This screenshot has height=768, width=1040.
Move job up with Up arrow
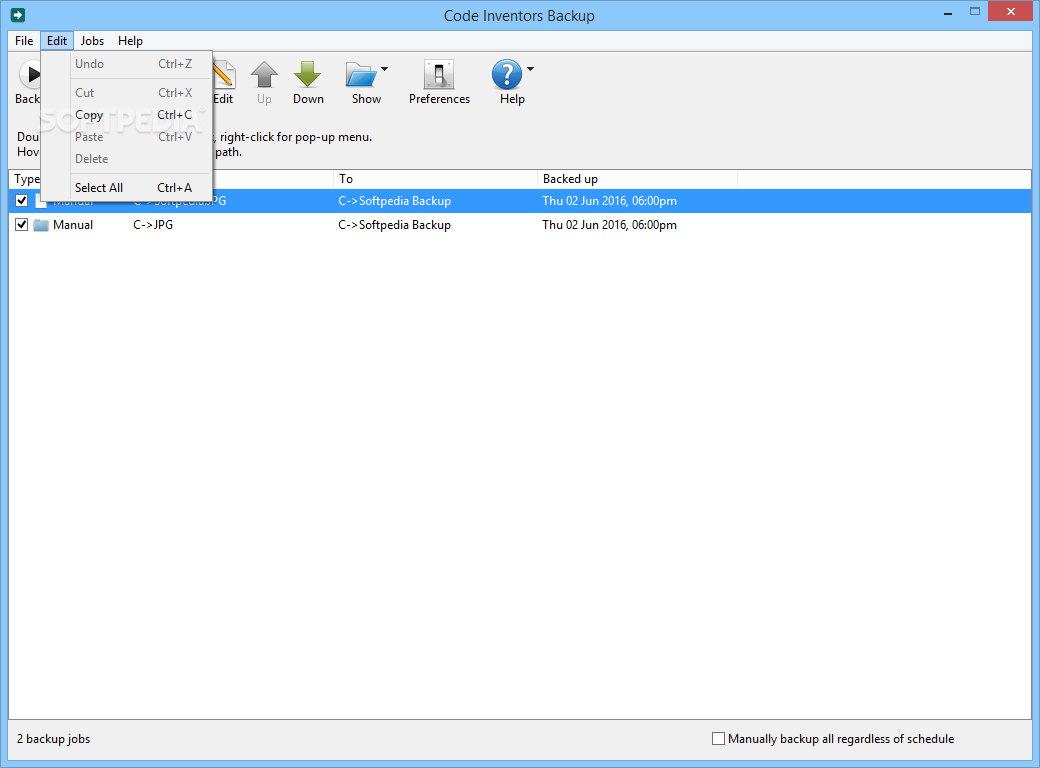pos(264,74)
